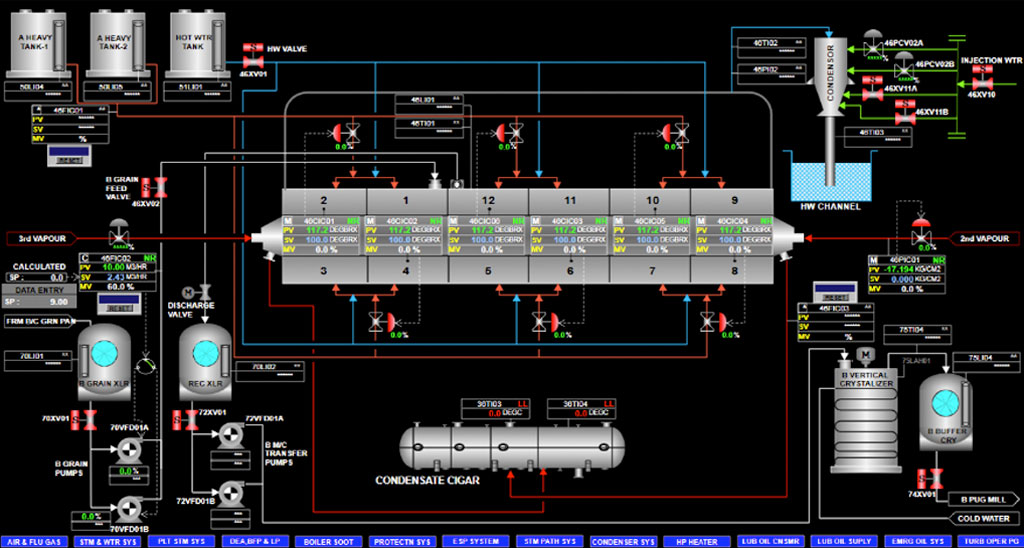
Task: Click the 75TI04 indicator box
Action: click(918, 334)
